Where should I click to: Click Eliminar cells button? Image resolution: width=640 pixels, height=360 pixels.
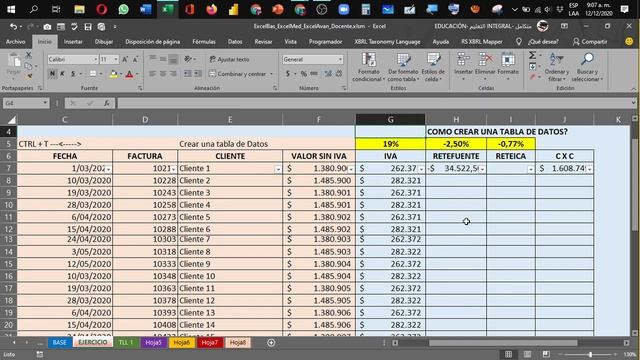click(485, 66)
